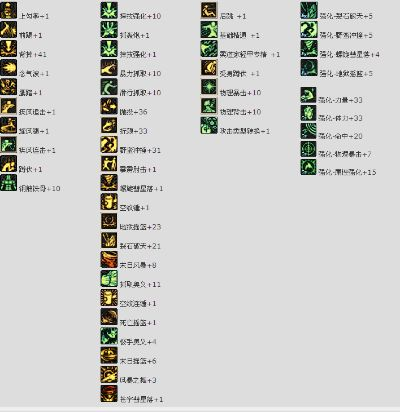Select the 物理暴击+10 green star icon

(x=209, y=87)
